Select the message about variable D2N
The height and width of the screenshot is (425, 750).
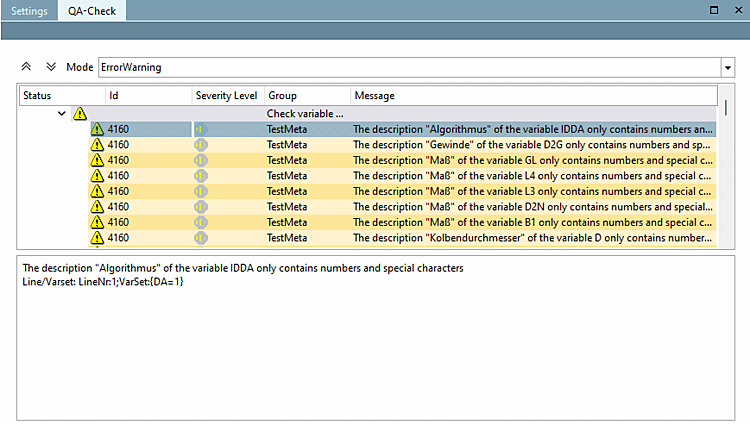[533, 207]
